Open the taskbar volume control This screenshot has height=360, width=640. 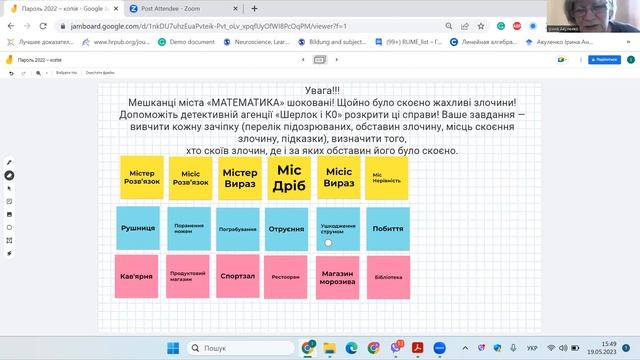(563, 348)
